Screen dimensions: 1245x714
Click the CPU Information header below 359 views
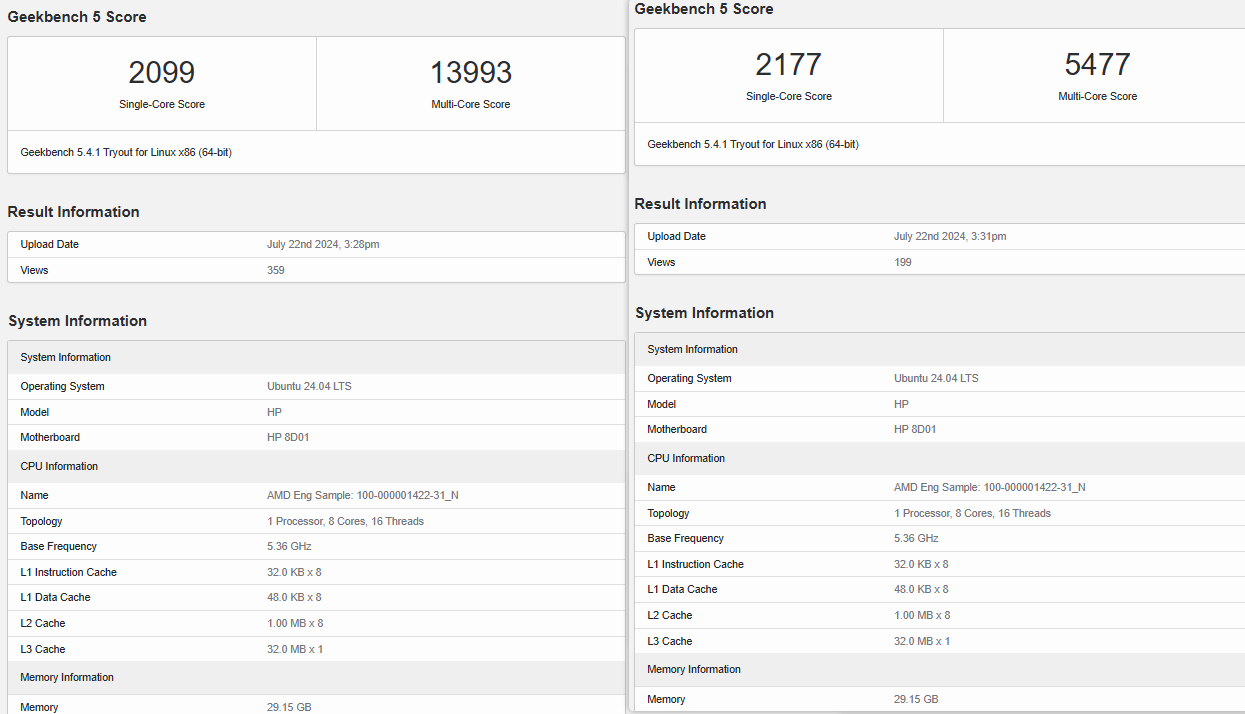click(x=59, y=466)
